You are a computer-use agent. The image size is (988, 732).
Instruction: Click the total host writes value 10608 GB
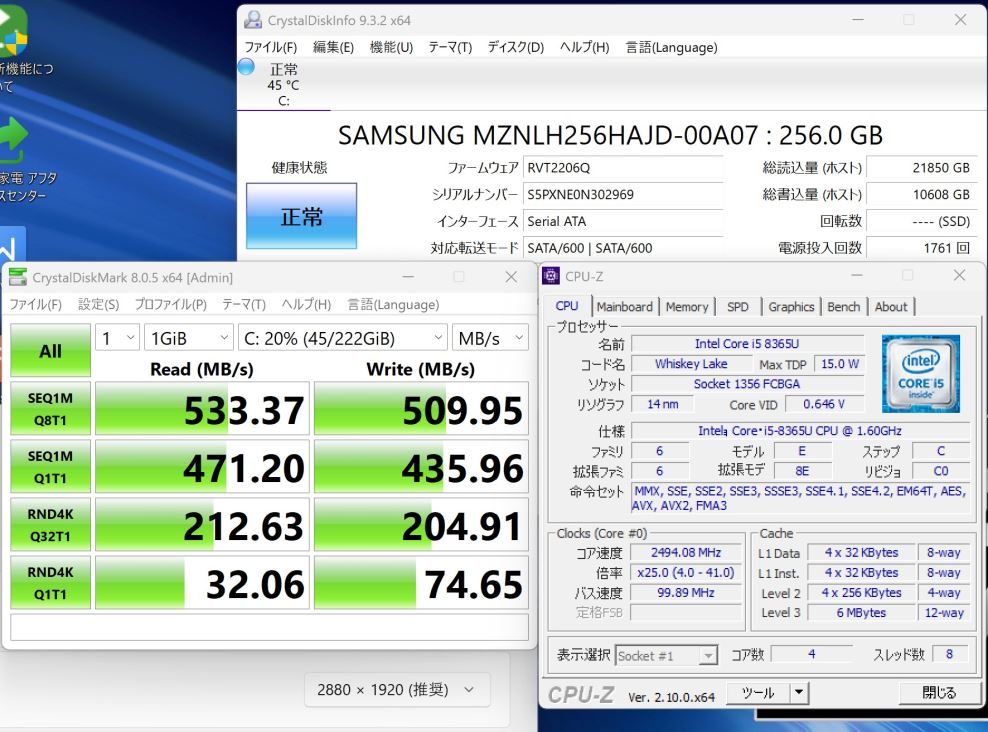(922, 194)
